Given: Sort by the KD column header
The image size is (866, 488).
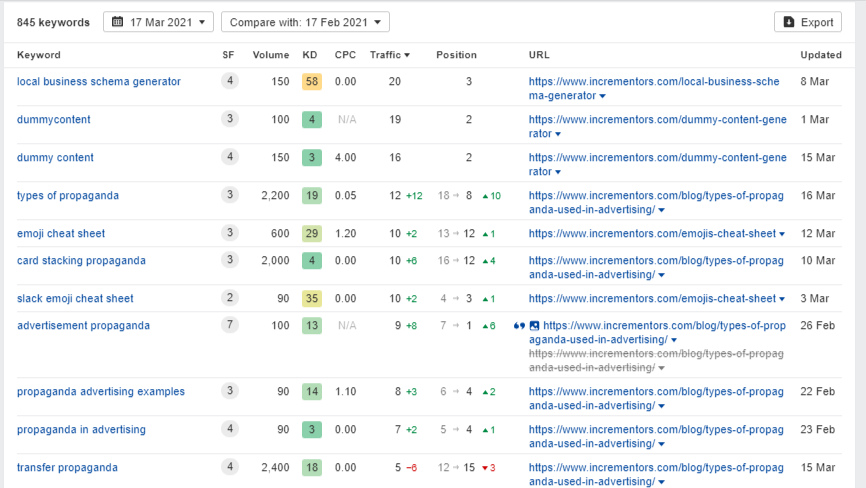Looking at the screenshot, I should (x=310, y=55).
